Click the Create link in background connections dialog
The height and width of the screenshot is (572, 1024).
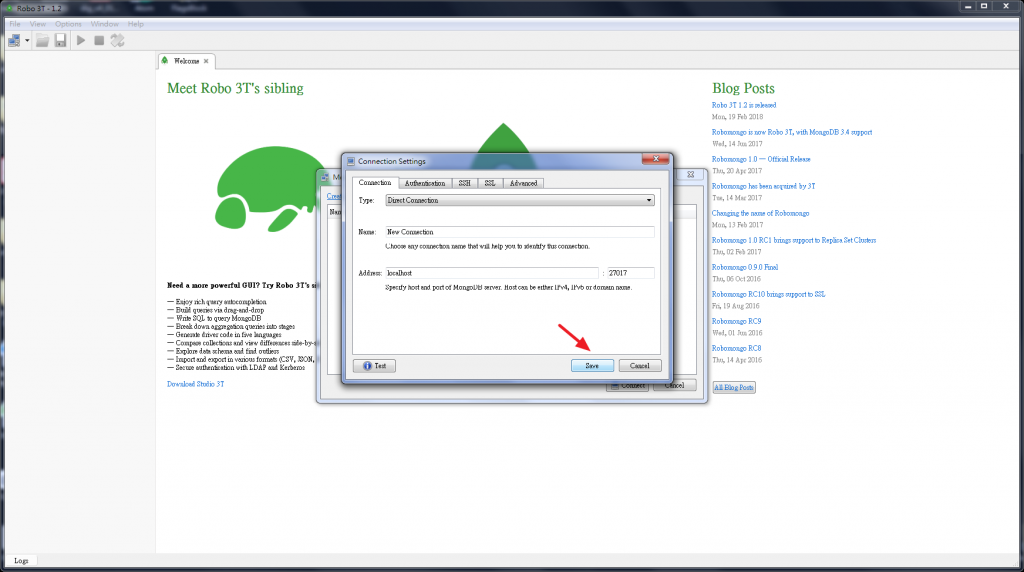tap(334, 196)
